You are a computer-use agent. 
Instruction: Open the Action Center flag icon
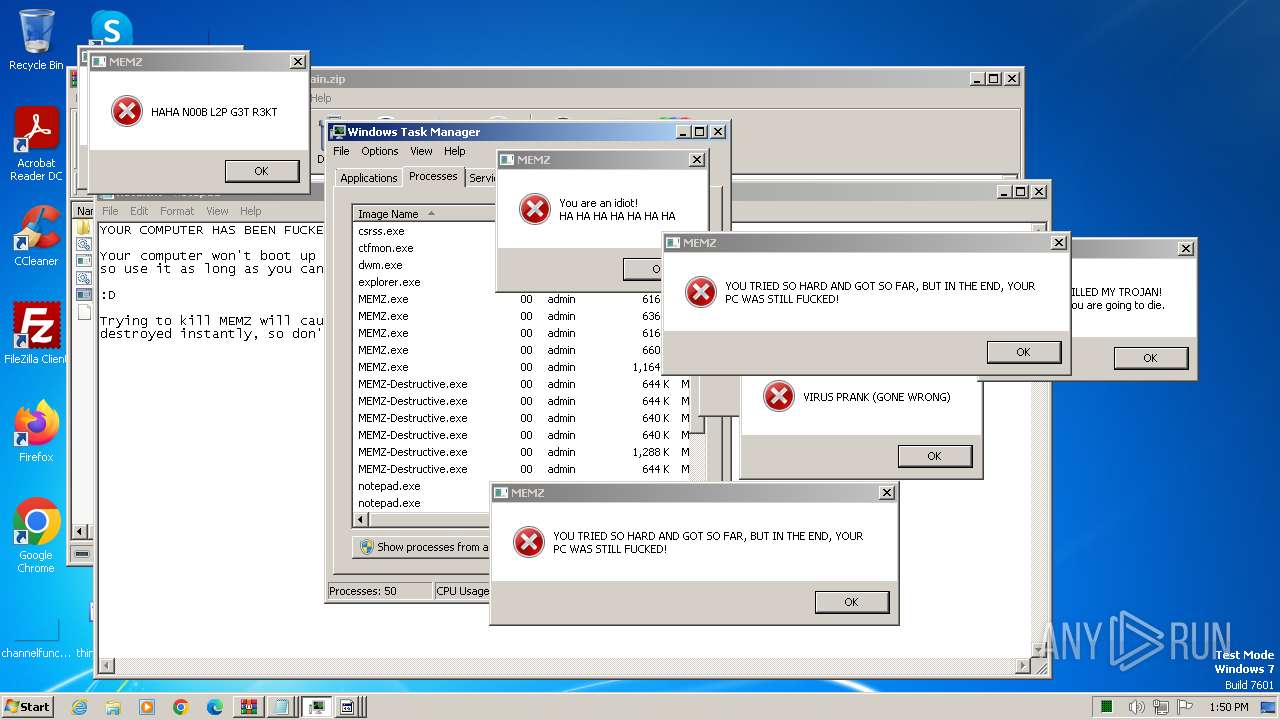pyautogui.click(x=1183, y=707)
